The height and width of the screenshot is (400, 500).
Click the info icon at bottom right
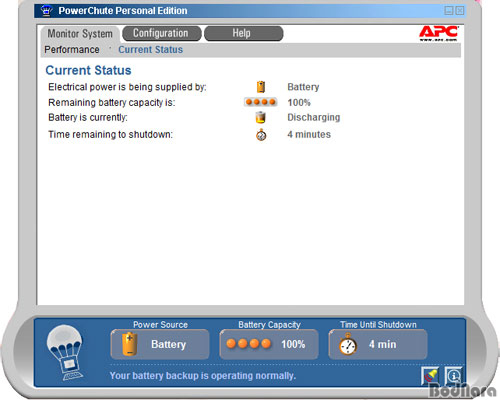[453, 376]
